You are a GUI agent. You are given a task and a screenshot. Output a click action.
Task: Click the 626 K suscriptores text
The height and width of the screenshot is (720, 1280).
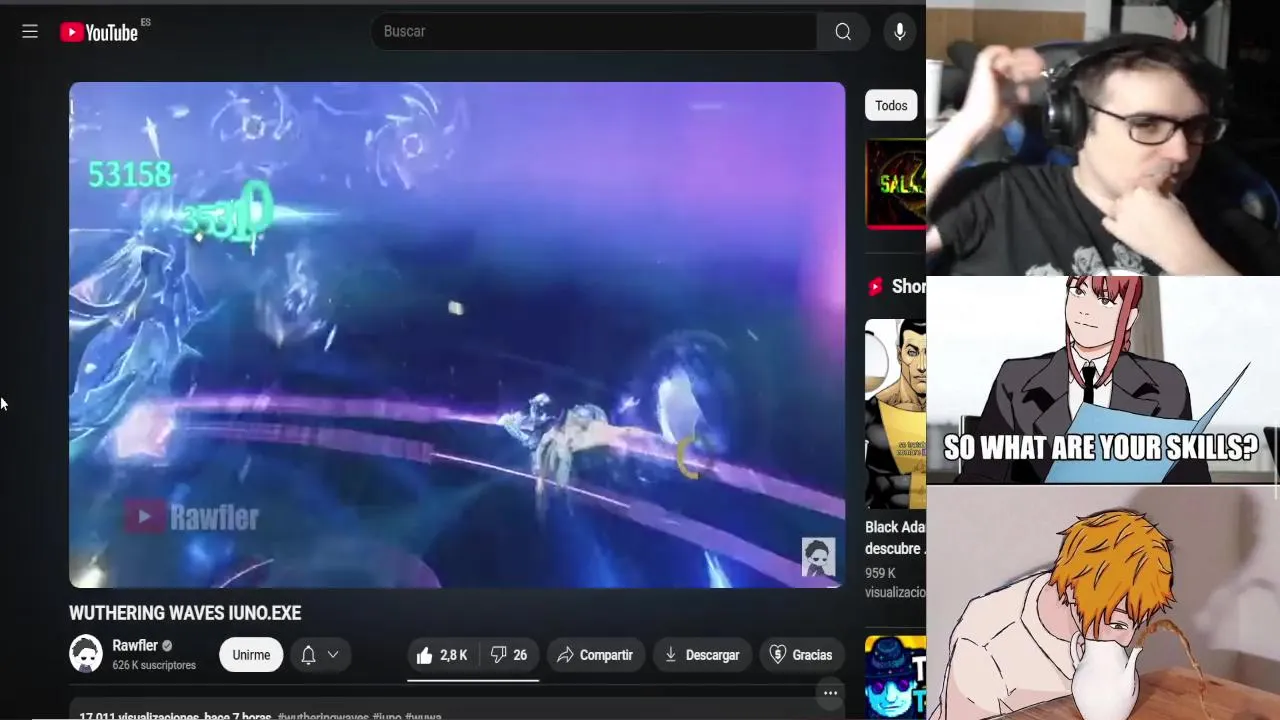pos(154,665)
